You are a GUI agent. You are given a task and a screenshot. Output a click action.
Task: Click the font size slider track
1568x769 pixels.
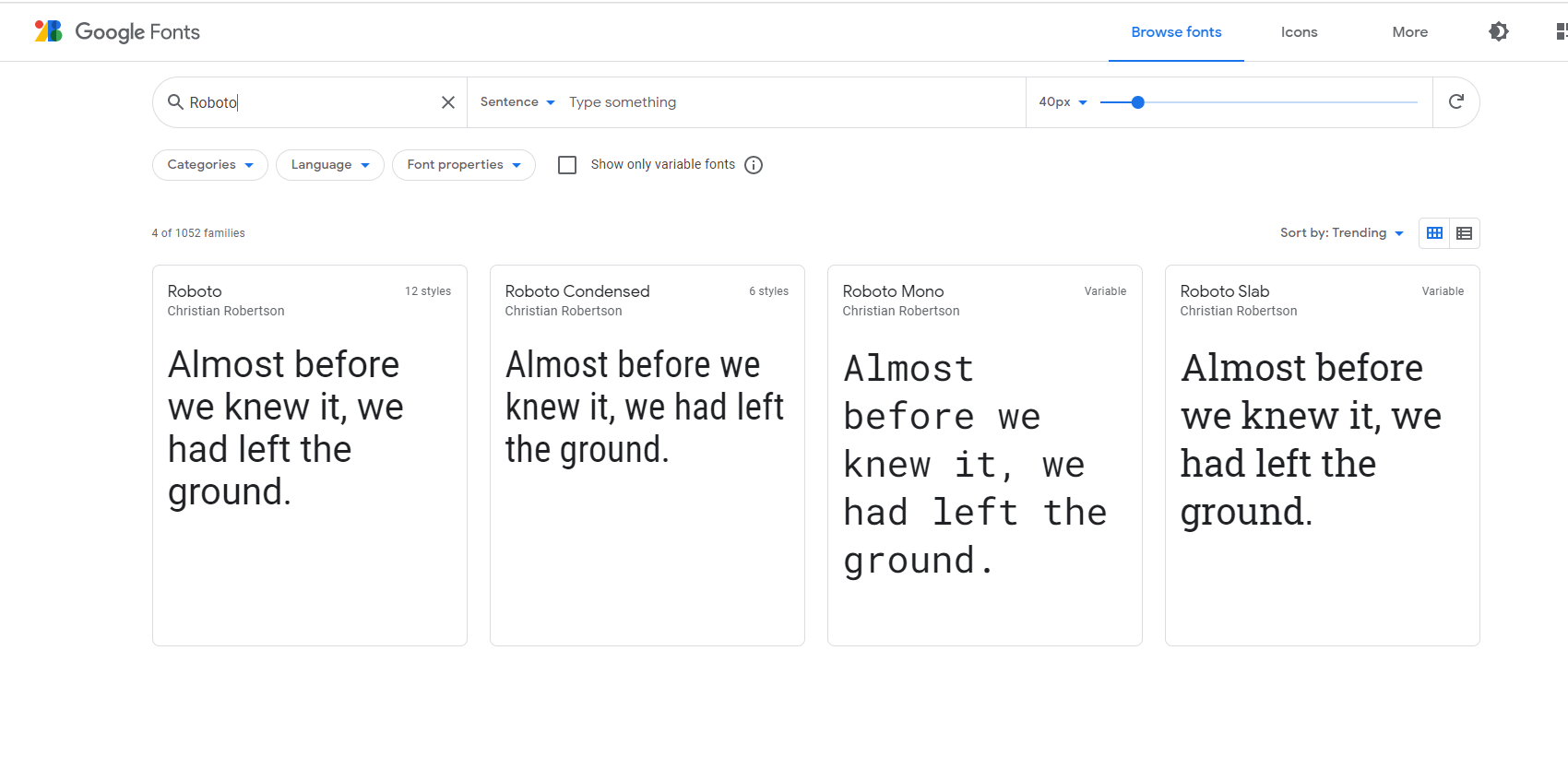[1259, 102]
